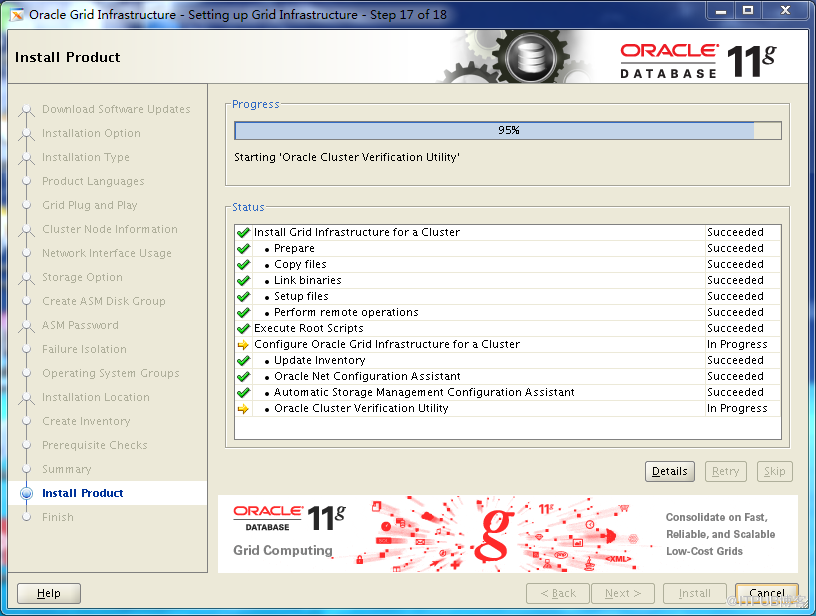Click the Link binaries status row

click(508, 281)
